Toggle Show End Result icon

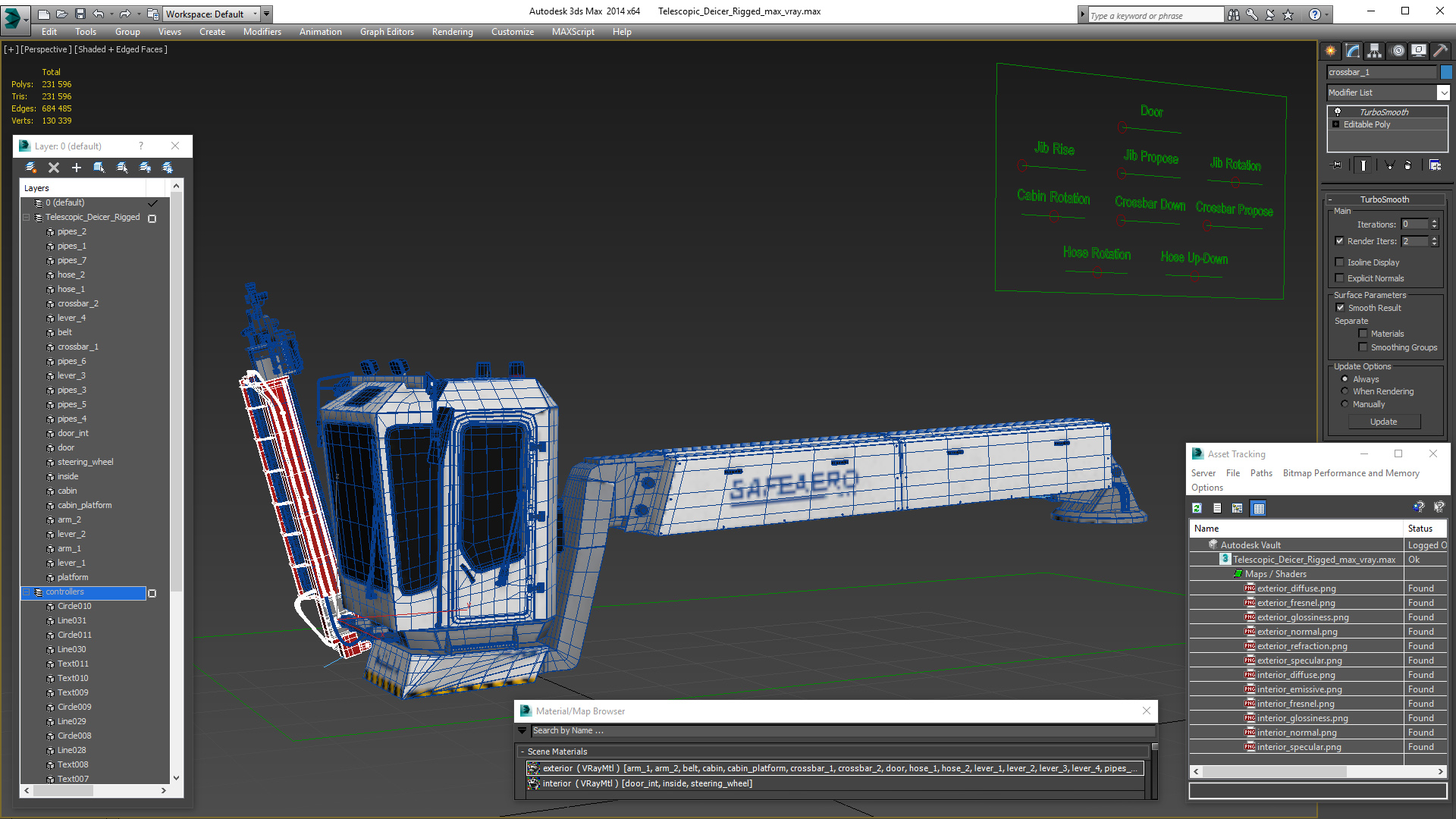1363,165
